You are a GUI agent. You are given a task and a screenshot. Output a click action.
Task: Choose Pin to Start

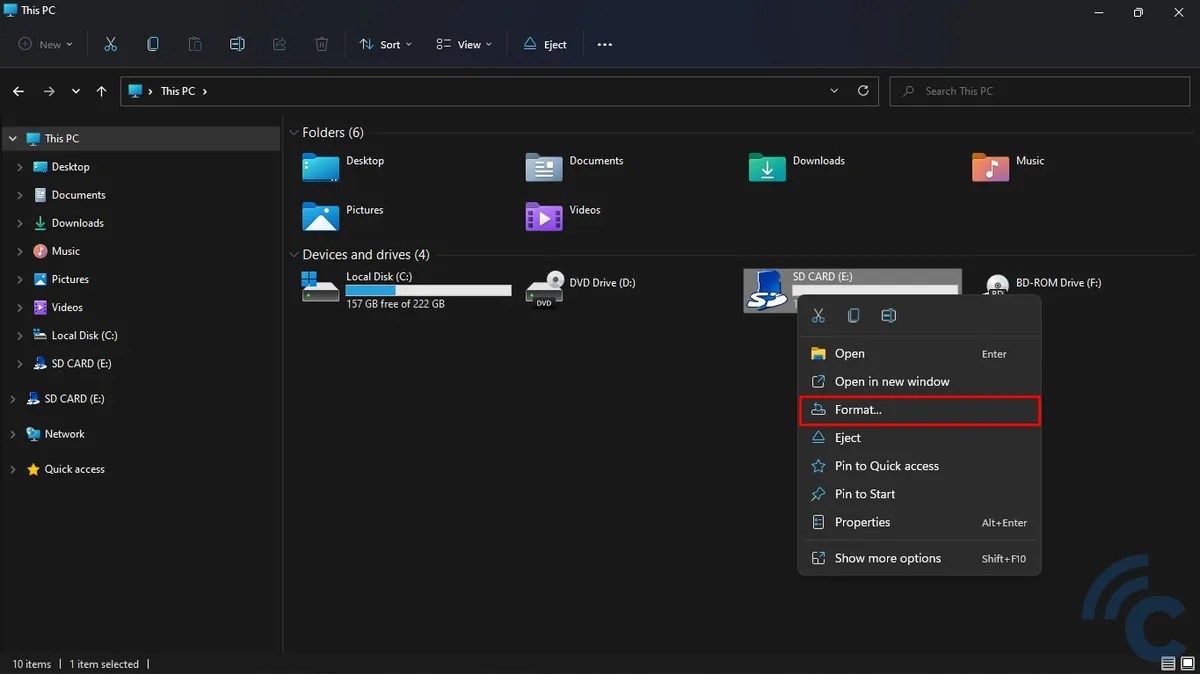(919, 494)
